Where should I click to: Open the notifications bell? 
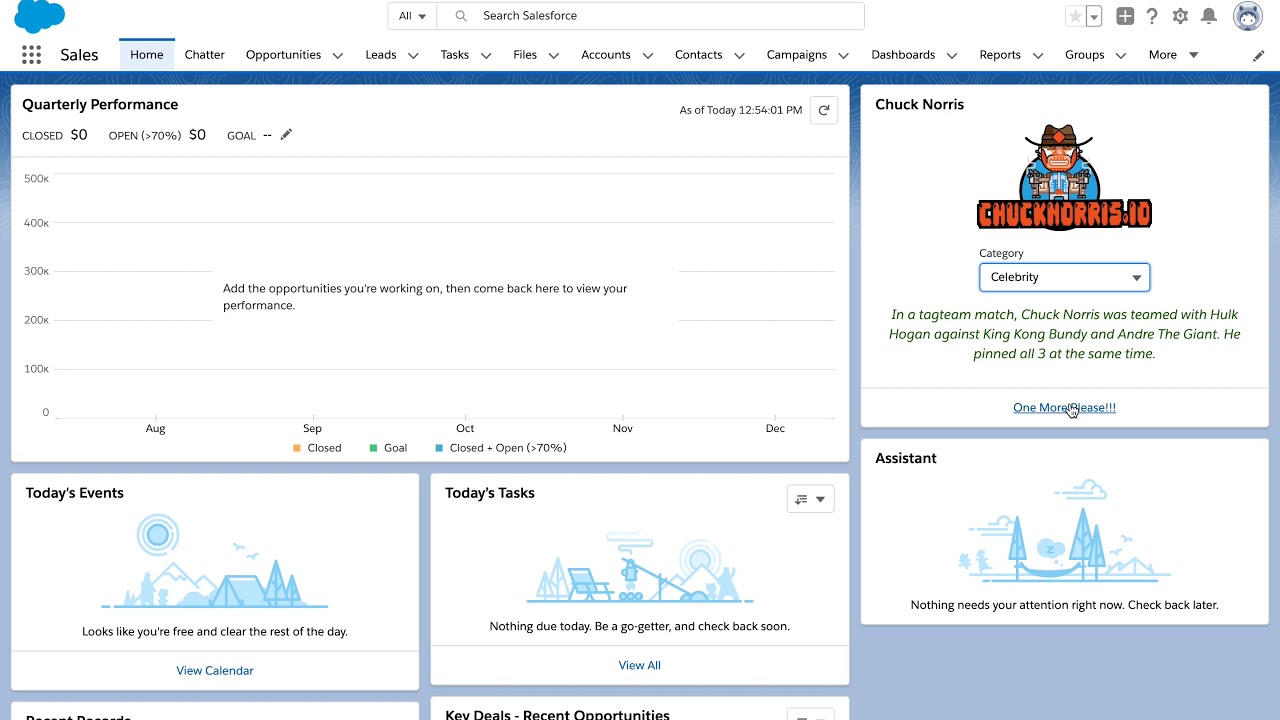point(1209,16)
